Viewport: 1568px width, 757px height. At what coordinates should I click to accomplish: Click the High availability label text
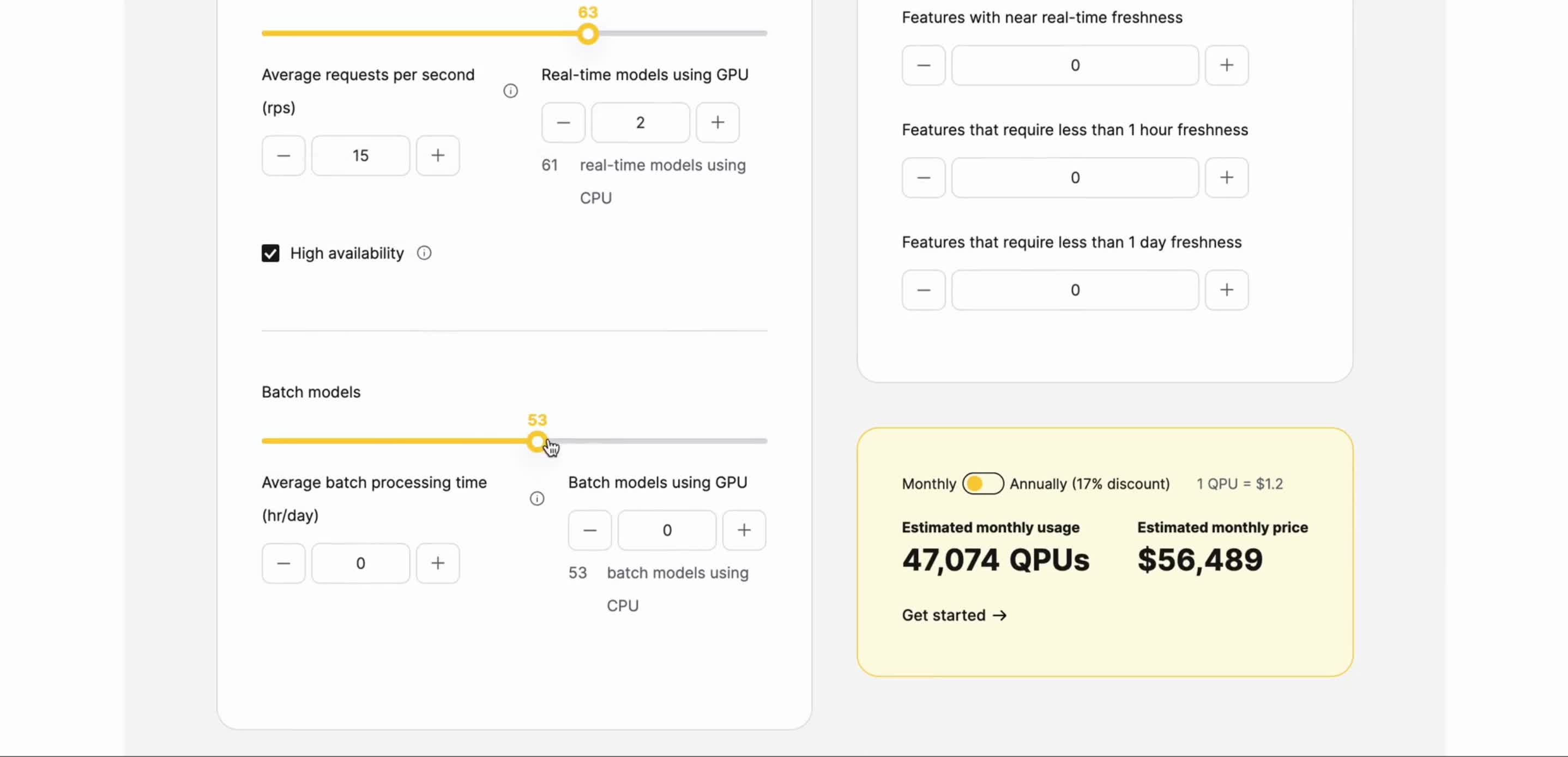tap(347, 253)
